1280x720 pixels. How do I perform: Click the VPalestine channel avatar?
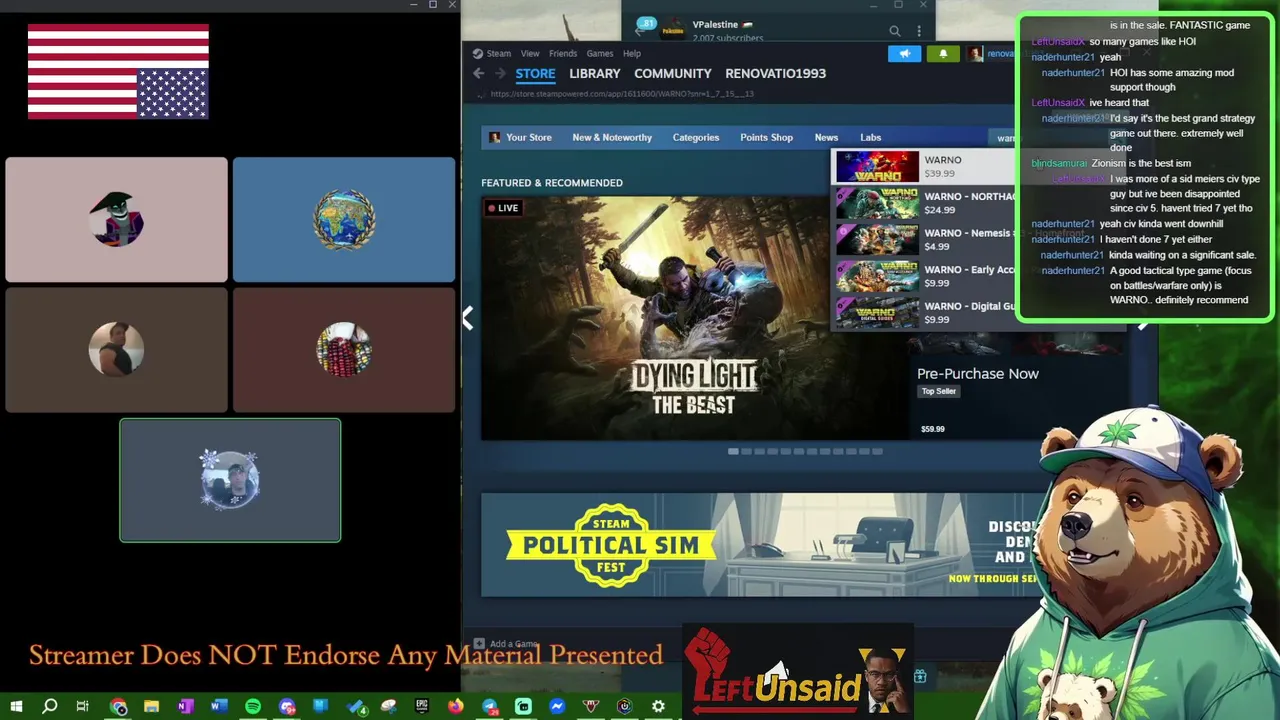(673, 29)
